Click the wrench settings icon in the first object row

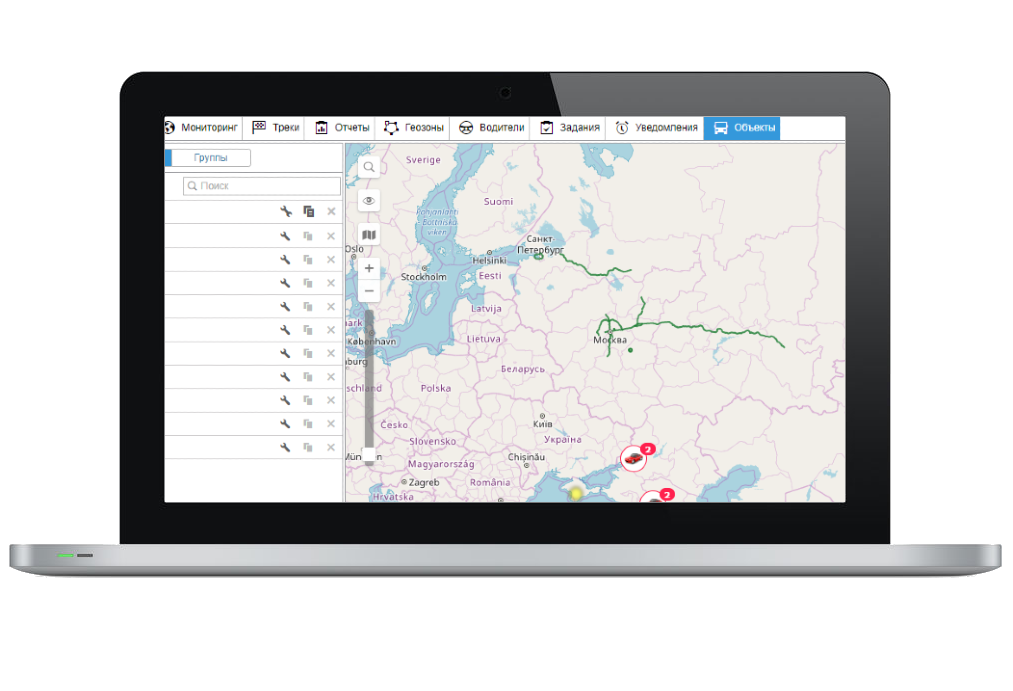[x=286, y=212]
